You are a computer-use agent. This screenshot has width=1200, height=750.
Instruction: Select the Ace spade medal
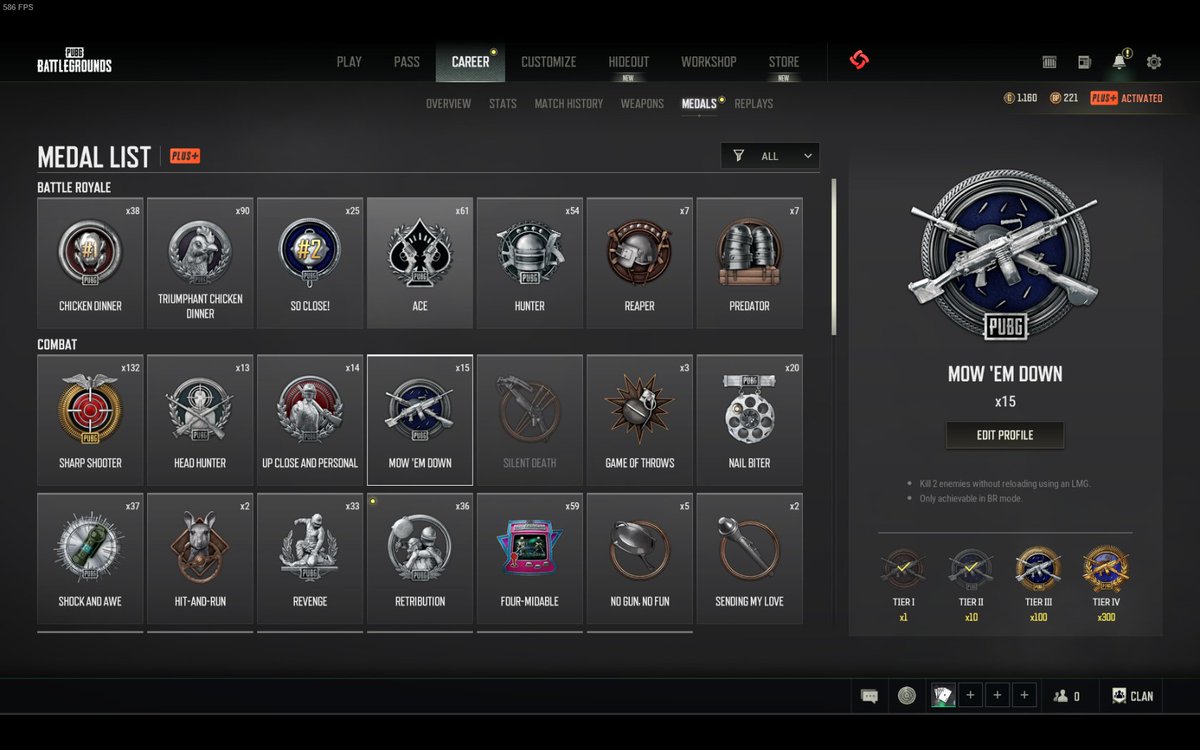click(x=420, y=263)
